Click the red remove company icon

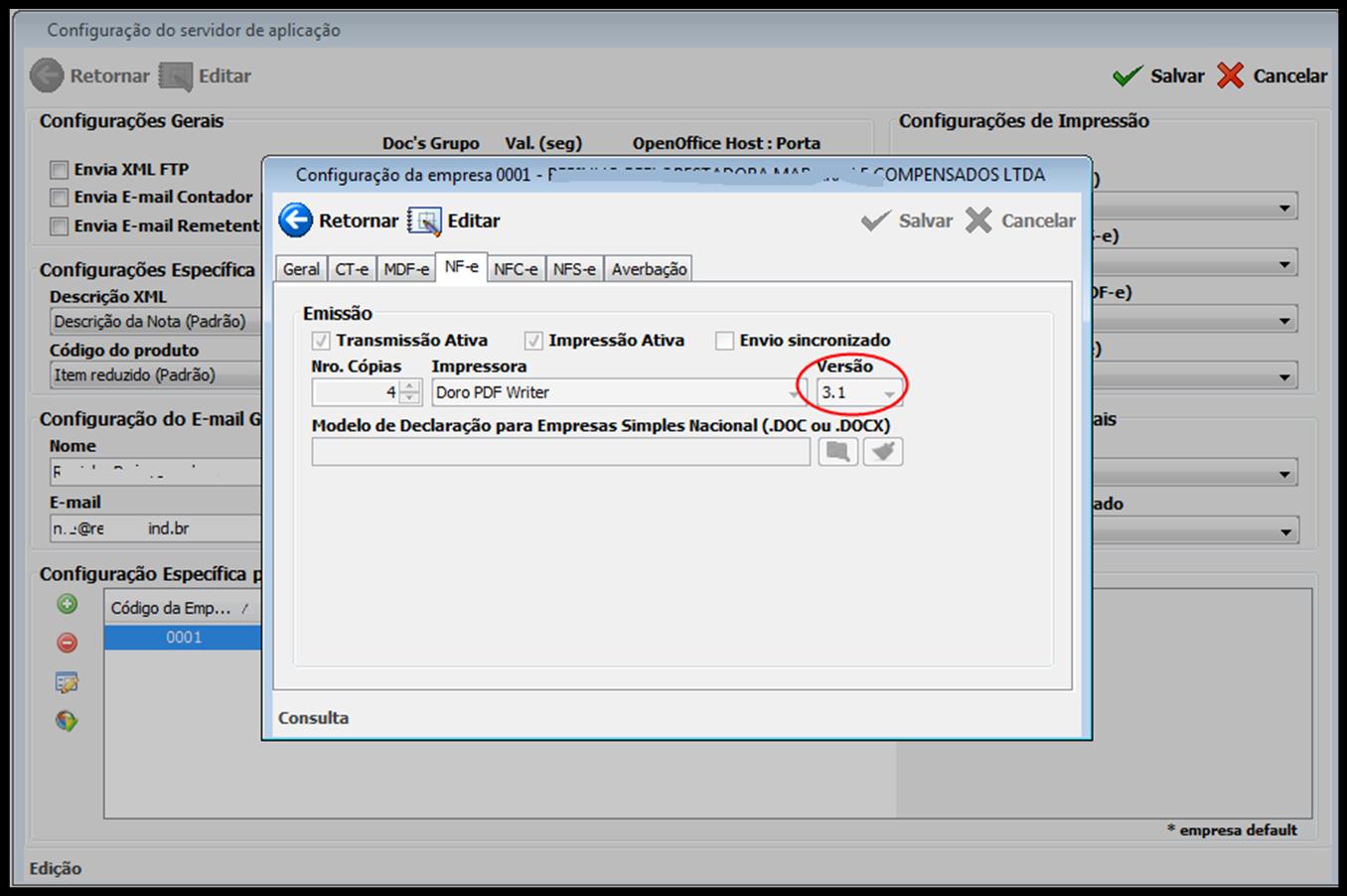coord(67,643)
